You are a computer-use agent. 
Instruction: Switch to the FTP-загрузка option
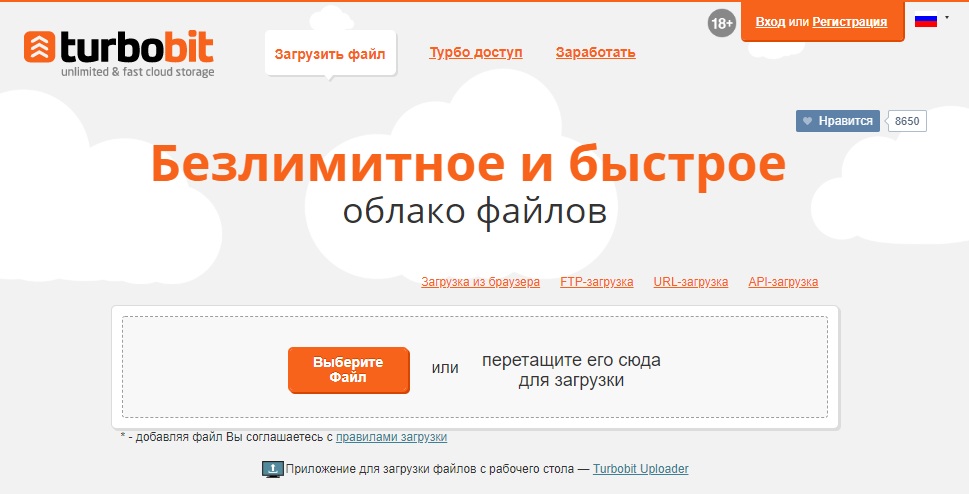click(596, 282)
